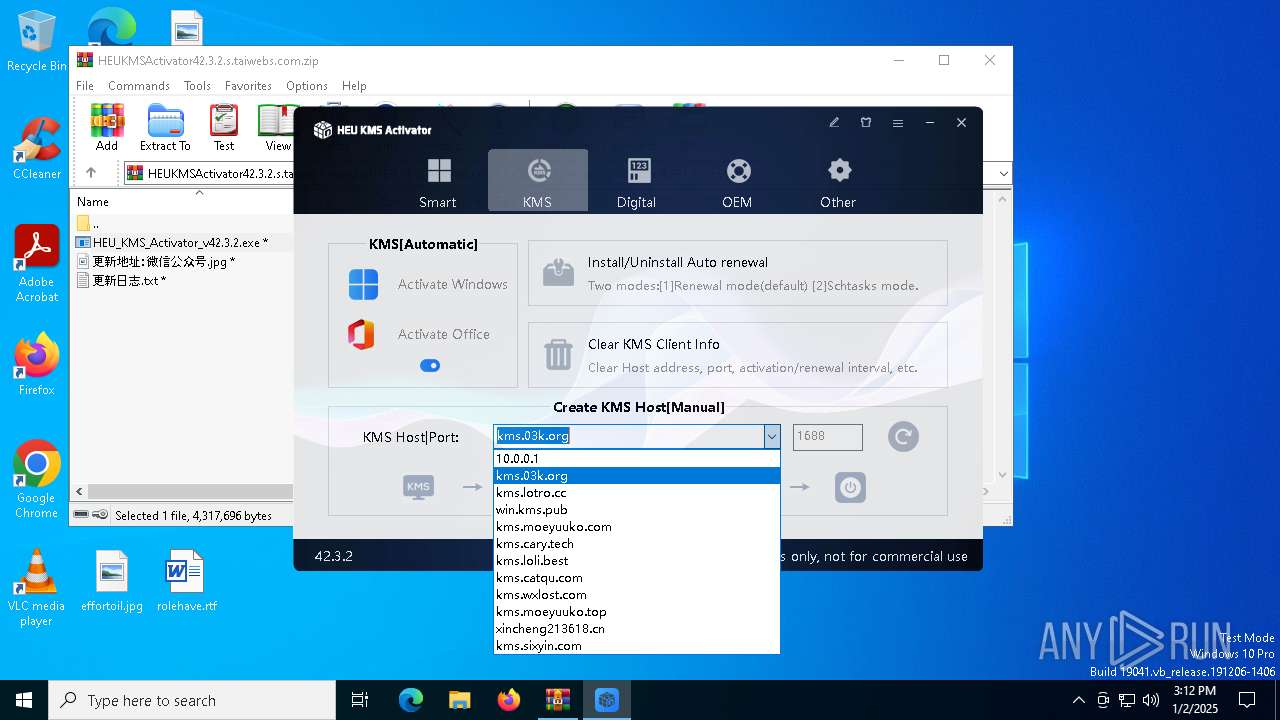Click the shirt skin icon in HEU title bar
This screenshot has width=1280, height=720.
866,123
